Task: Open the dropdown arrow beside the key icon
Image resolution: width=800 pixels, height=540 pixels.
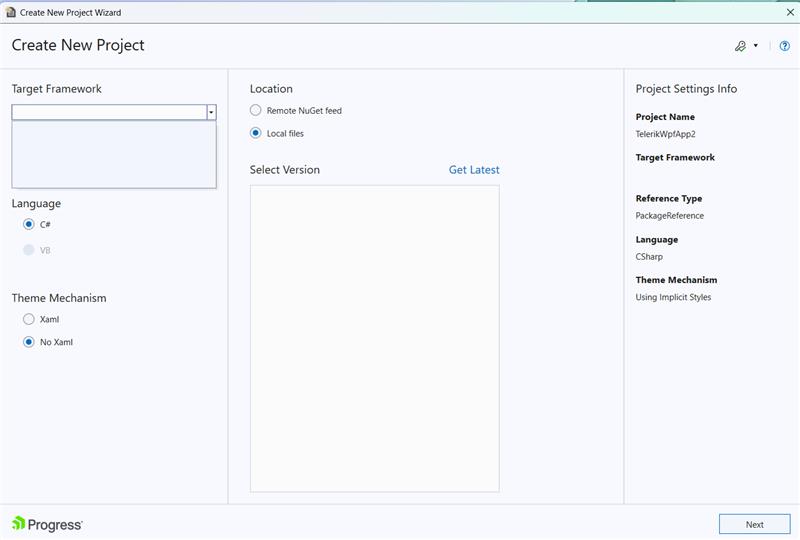Action: click(x=756, y=46)
